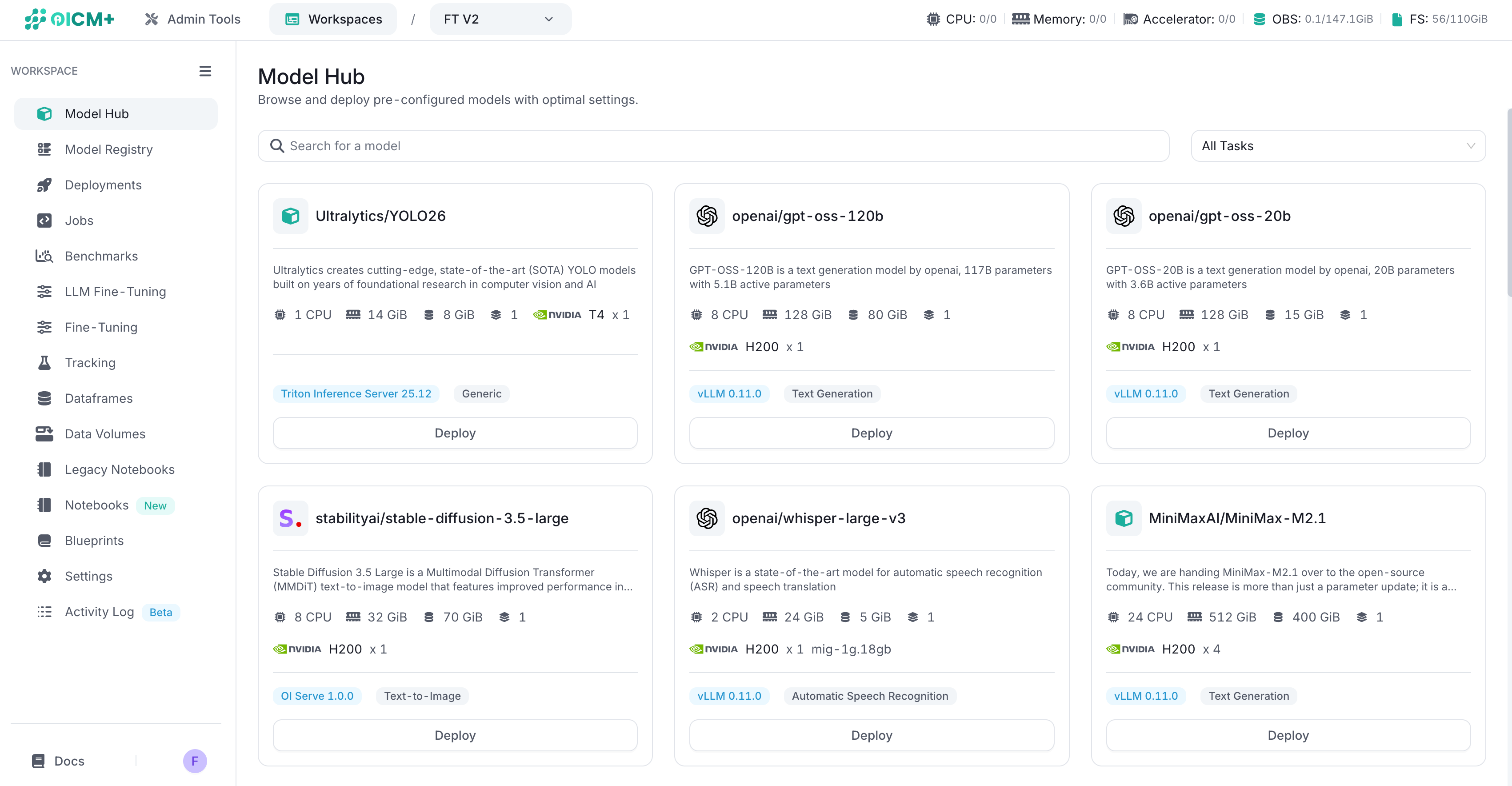Click the MiniMaxAI/MiniMax-M2.1 title
The image size is (1512, 786).
[x=1237, y=518]
